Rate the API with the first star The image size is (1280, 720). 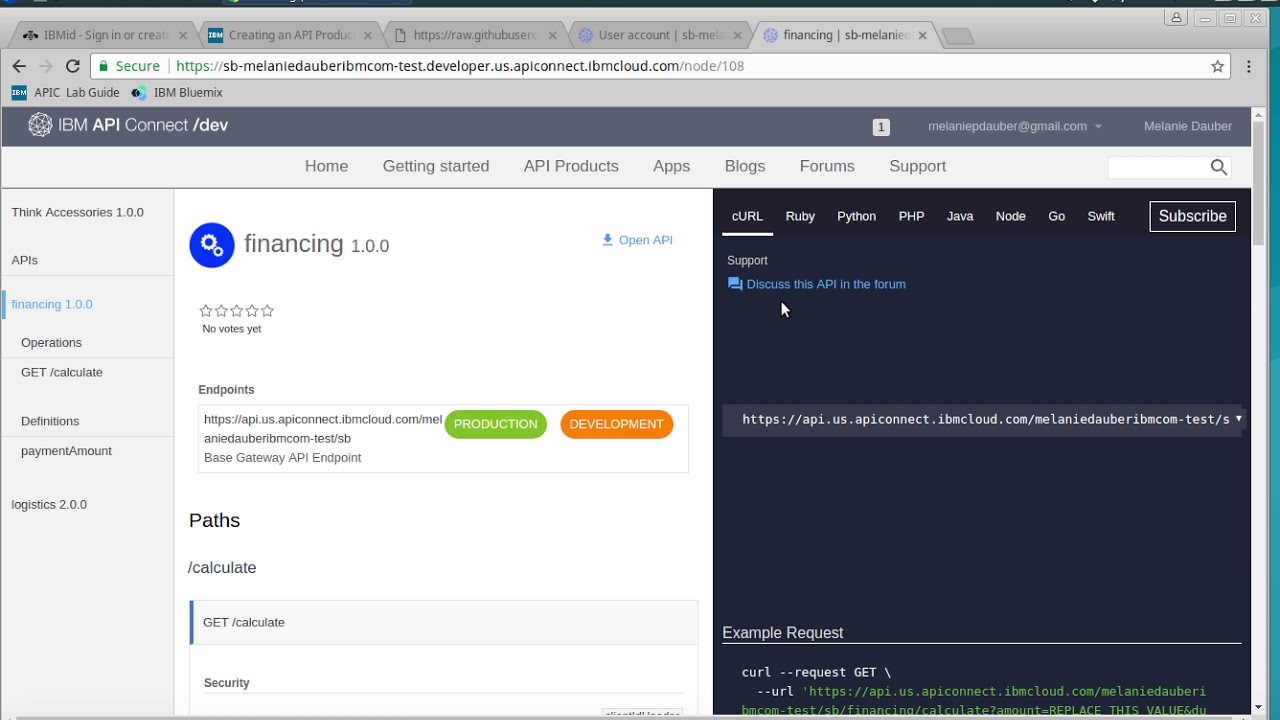pos(206,311)
